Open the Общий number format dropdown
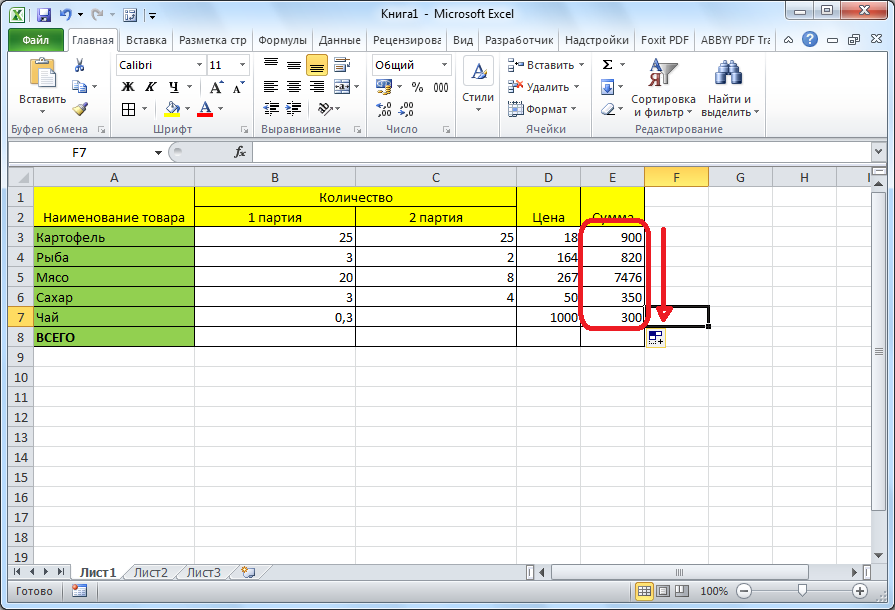Image resolution: width=895 pixels, height=610 pixels. [x=443, y=65]
